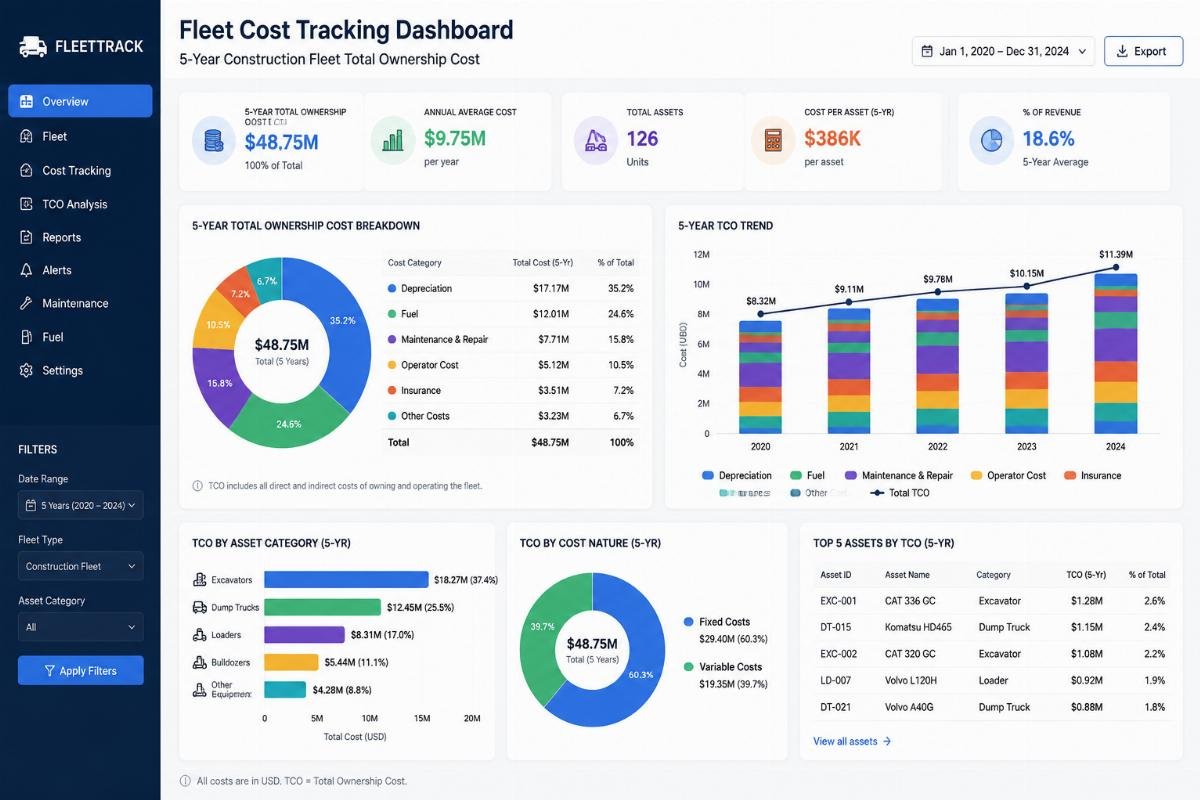Toggle Total TCO line legend entry
1200x800 pixels.
coord(899,493)
